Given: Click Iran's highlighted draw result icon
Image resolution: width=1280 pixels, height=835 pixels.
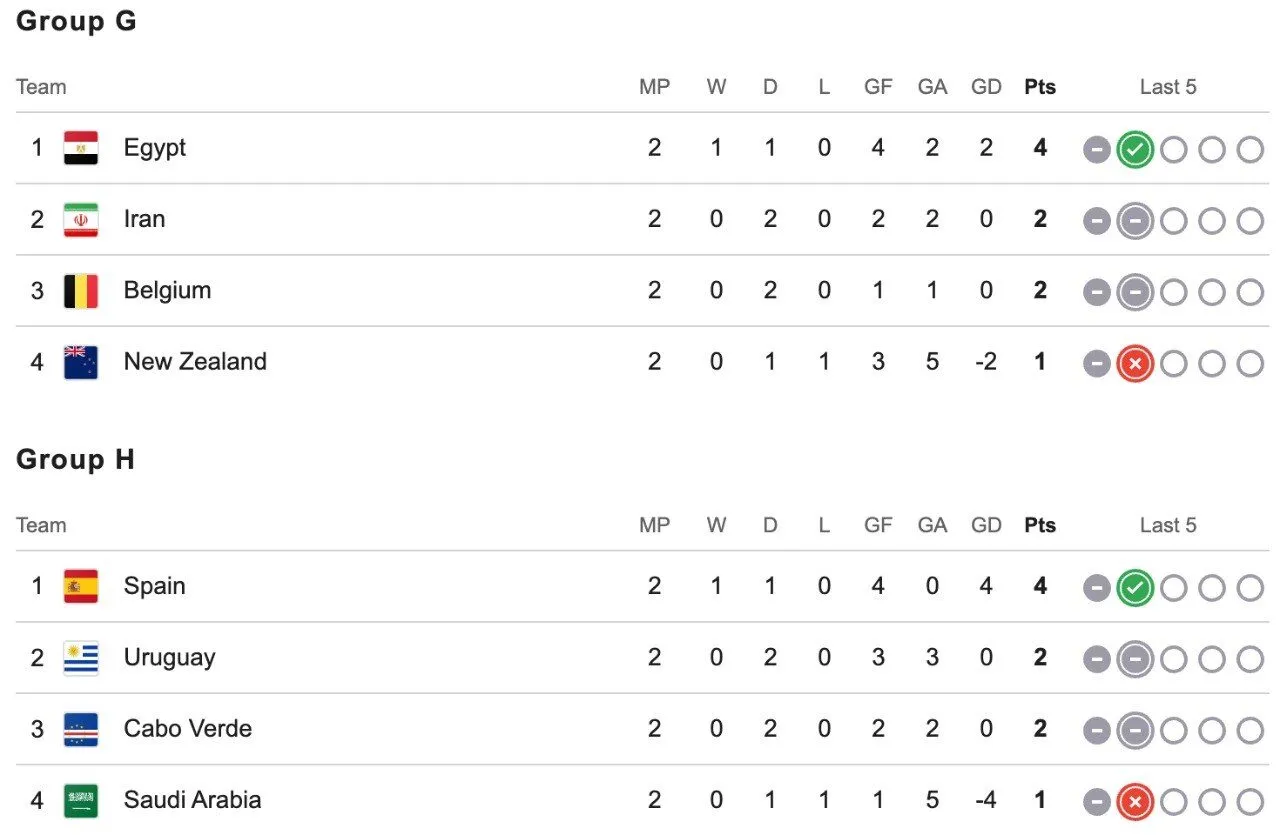Looking at the screenshot, I should pos(1135,221).
